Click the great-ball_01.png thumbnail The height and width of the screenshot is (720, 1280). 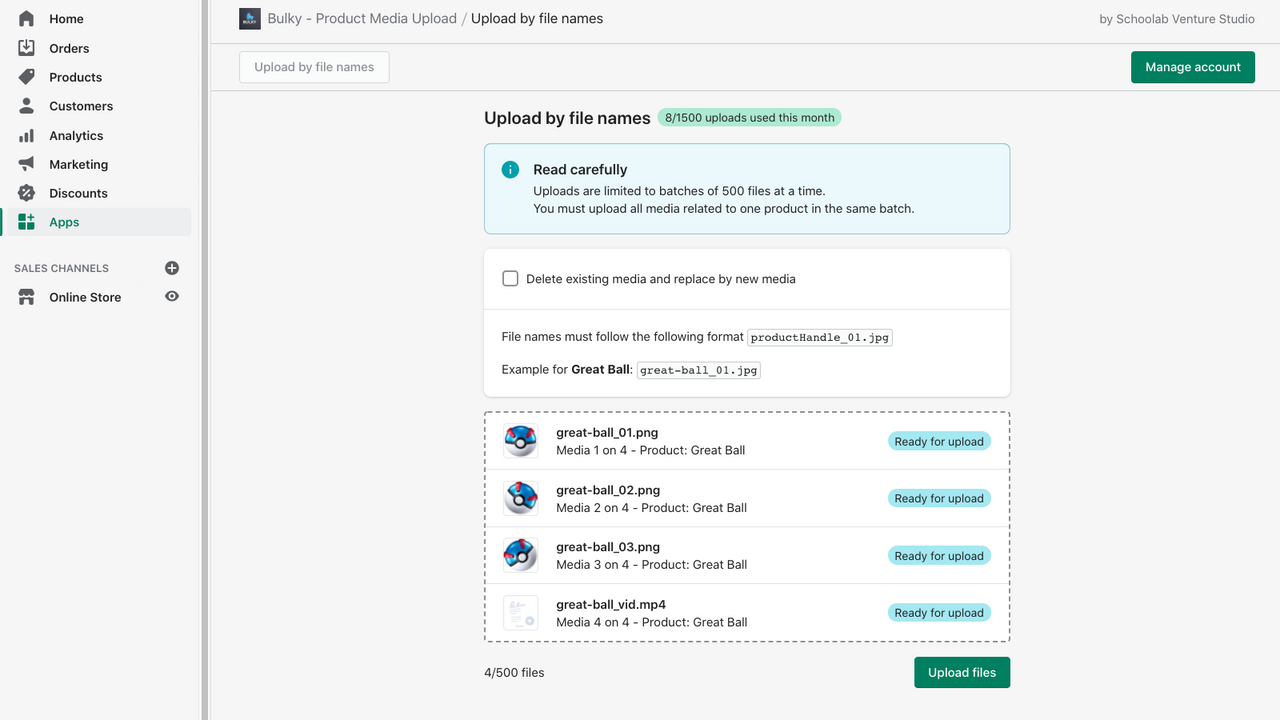520,440
